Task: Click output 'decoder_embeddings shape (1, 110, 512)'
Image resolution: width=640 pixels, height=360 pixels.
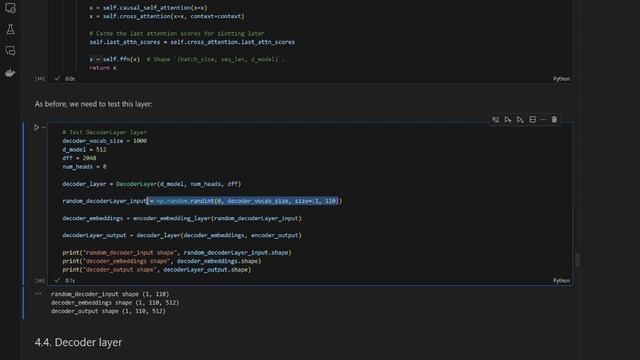Action: 115,302
